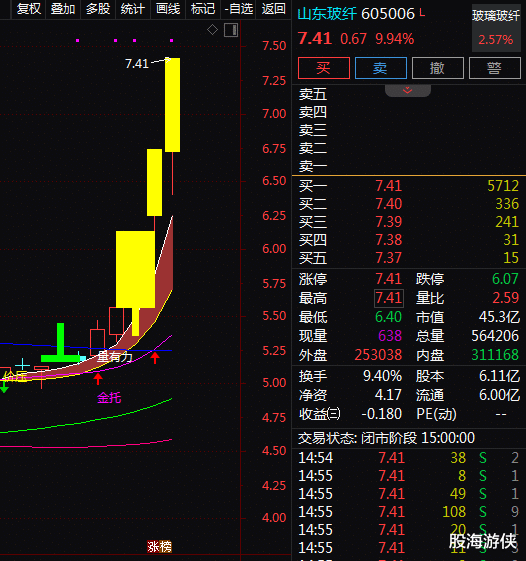Remove stock via -自选 button
This screenshot has width=526, height=561.
point(238,9)
